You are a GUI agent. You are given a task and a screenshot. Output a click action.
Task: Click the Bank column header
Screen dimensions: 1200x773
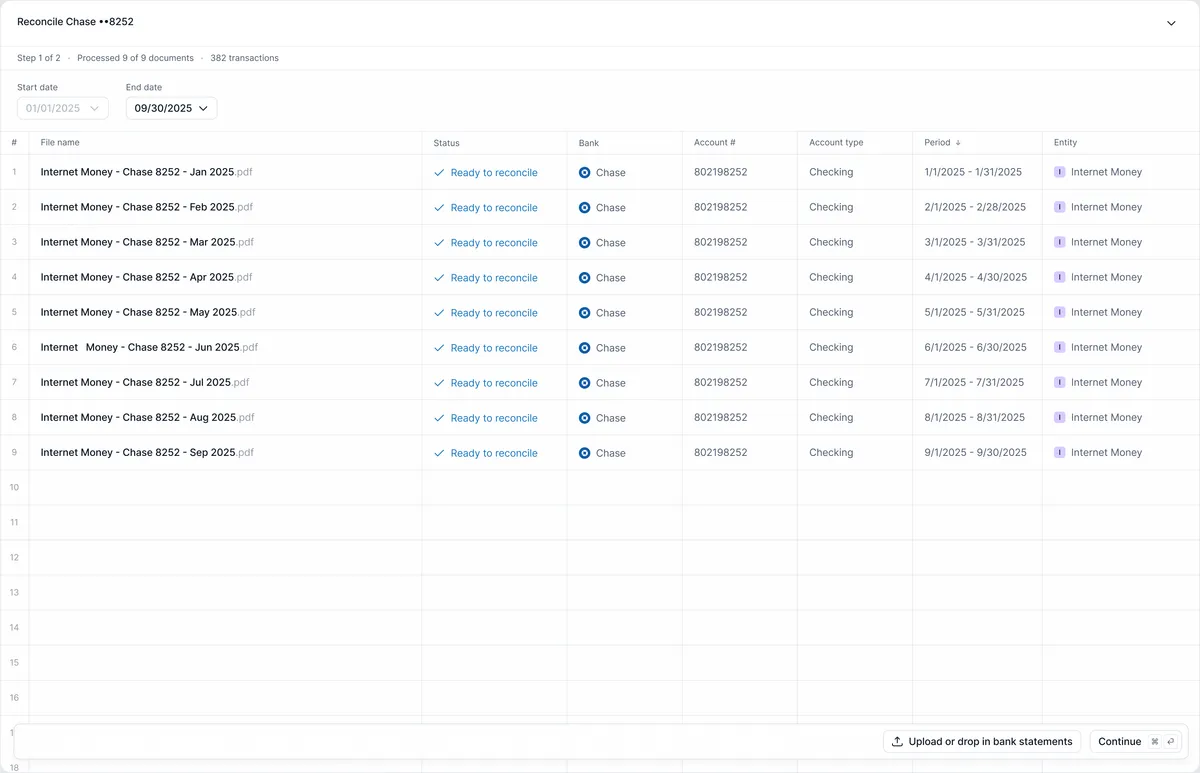click(589, 143)
